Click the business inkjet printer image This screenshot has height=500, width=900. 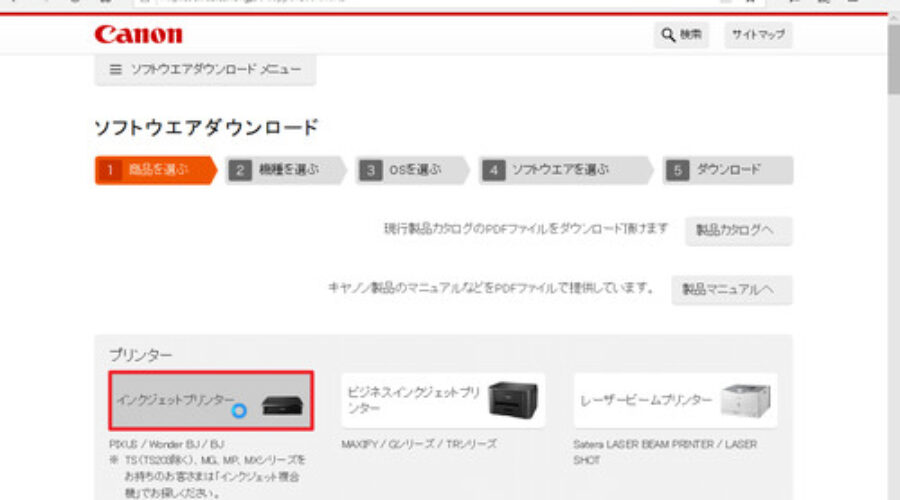point(513,400)
